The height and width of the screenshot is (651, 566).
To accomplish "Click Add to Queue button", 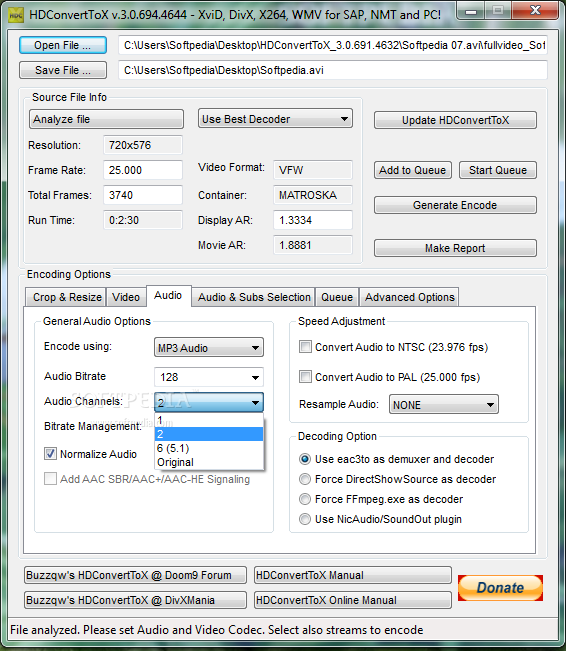I will click(x=413, y=170).
